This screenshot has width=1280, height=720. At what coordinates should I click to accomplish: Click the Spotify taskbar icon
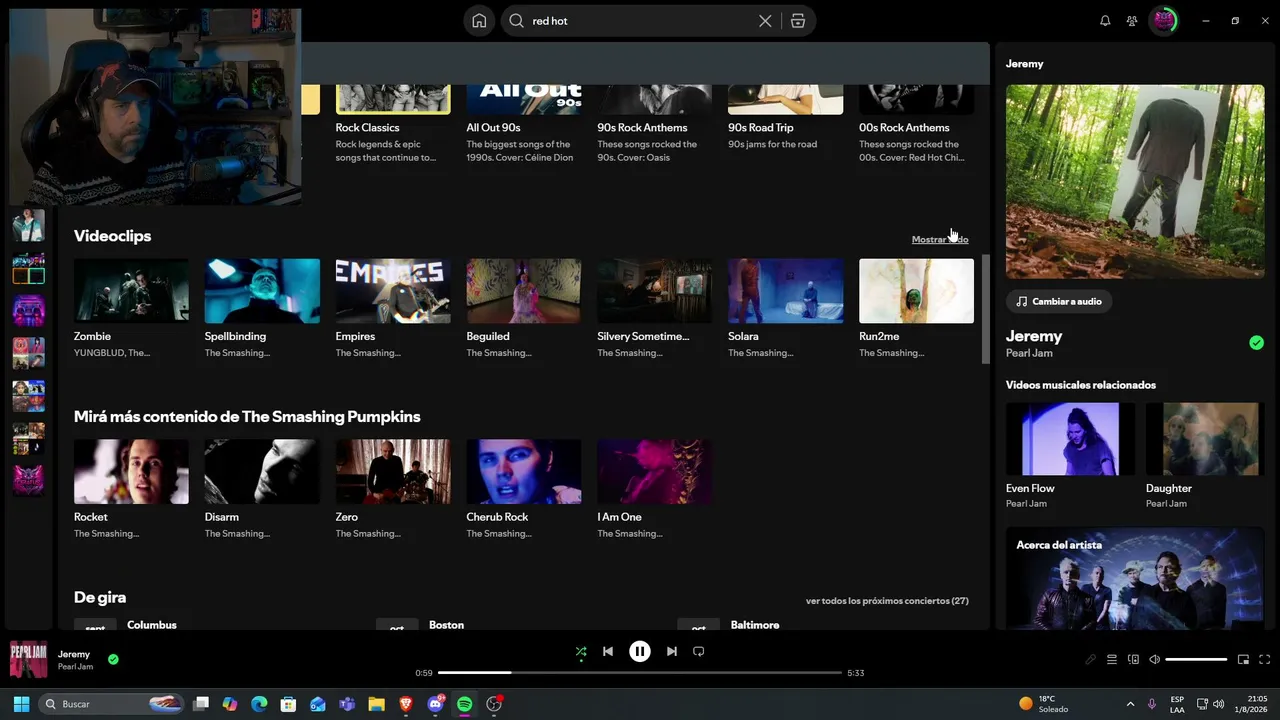pos(464,704)
